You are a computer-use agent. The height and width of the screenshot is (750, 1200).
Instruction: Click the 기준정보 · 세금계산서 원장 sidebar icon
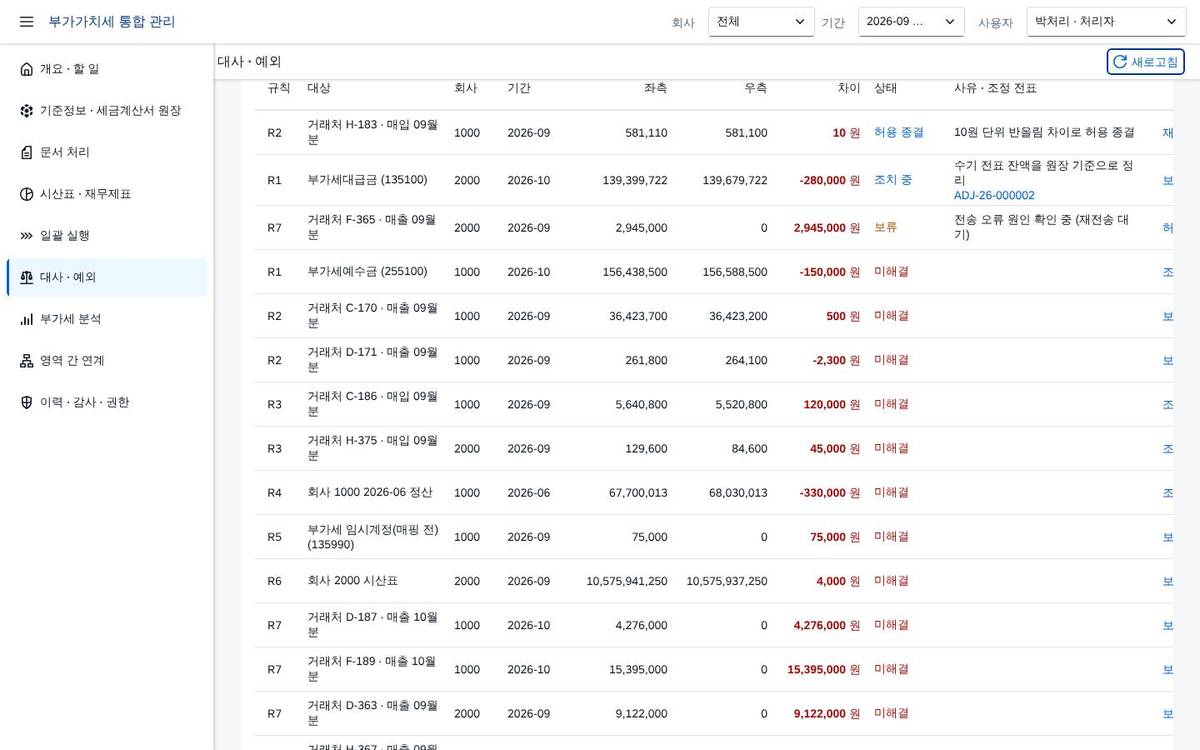(26, 111)
